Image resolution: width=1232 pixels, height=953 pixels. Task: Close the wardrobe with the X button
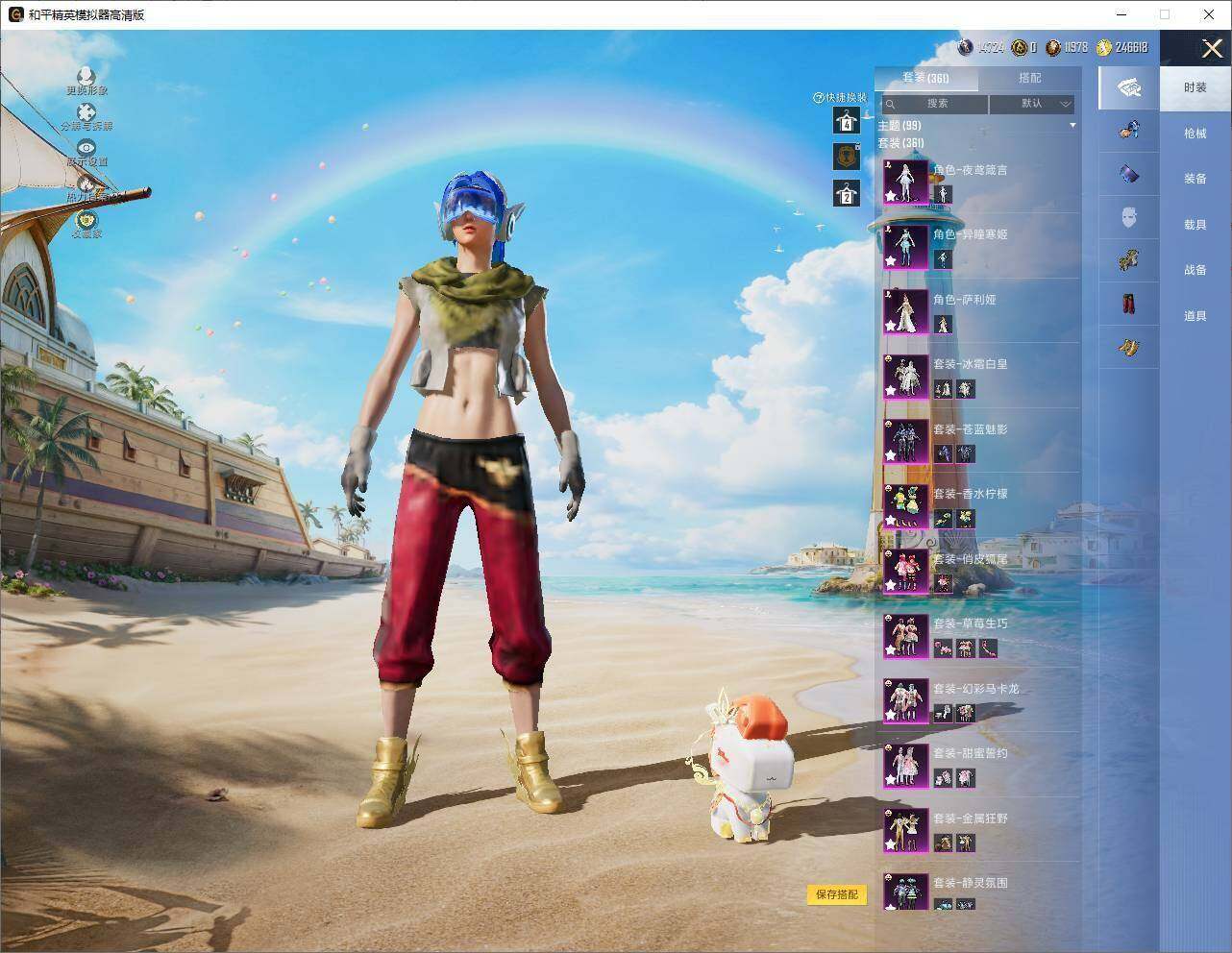pyautogui.click(x=1212, y=49)
